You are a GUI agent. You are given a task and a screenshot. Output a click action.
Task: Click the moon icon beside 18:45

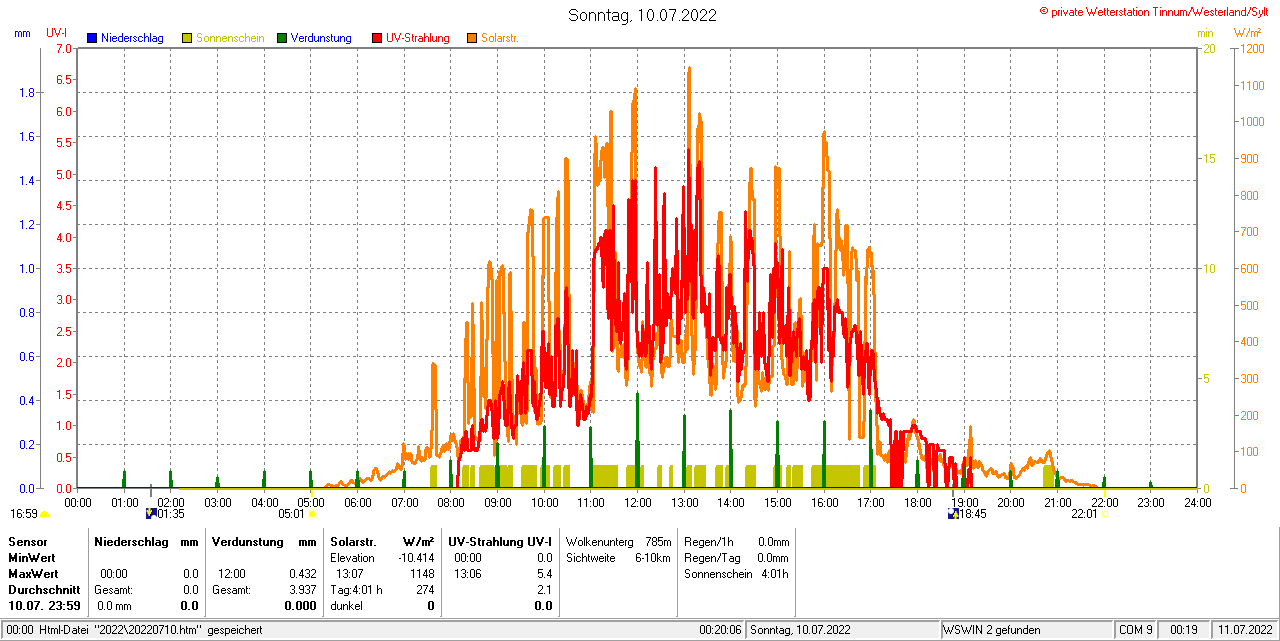[x=954, y=514]
